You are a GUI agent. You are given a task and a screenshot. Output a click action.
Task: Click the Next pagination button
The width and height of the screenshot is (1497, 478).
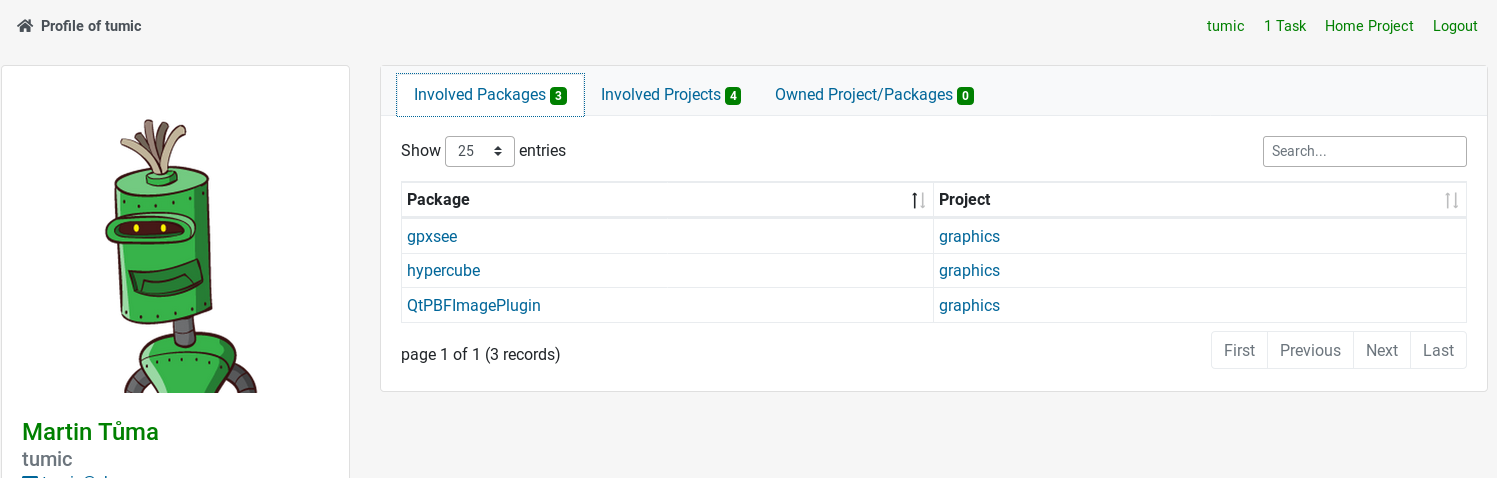pos(1382,350)
